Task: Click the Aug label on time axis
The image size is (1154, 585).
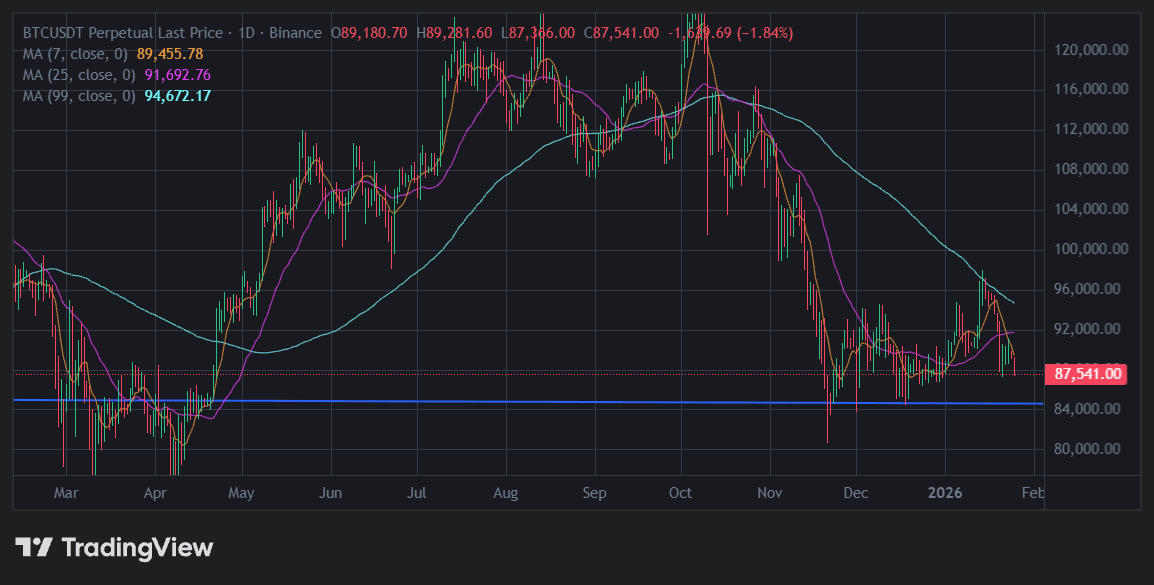Action: click(506, 492)
